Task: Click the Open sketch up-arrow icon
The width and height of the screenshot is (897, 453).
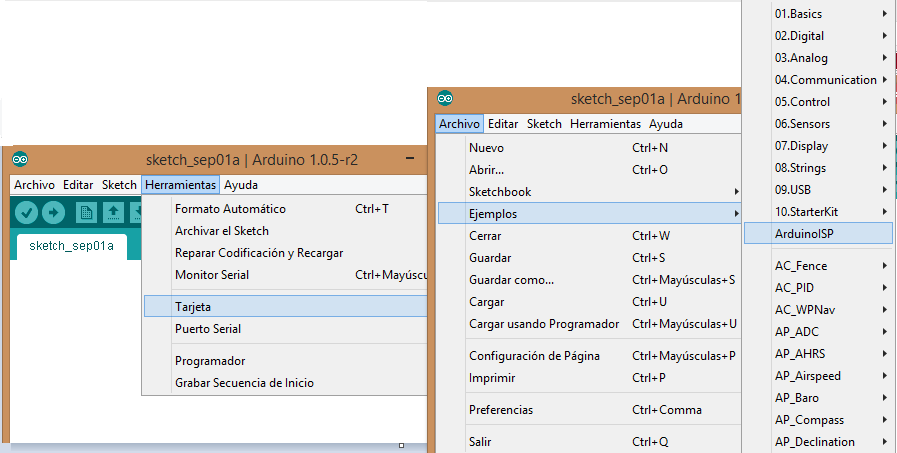Action: tap(113, 213)
